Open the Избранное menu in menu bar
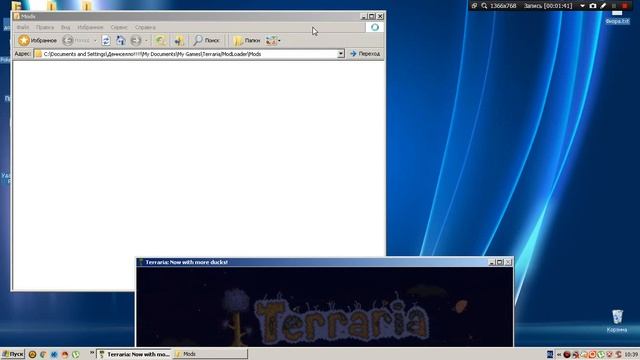This screenshot has width=640, height=360. click(x=90, y=27)
